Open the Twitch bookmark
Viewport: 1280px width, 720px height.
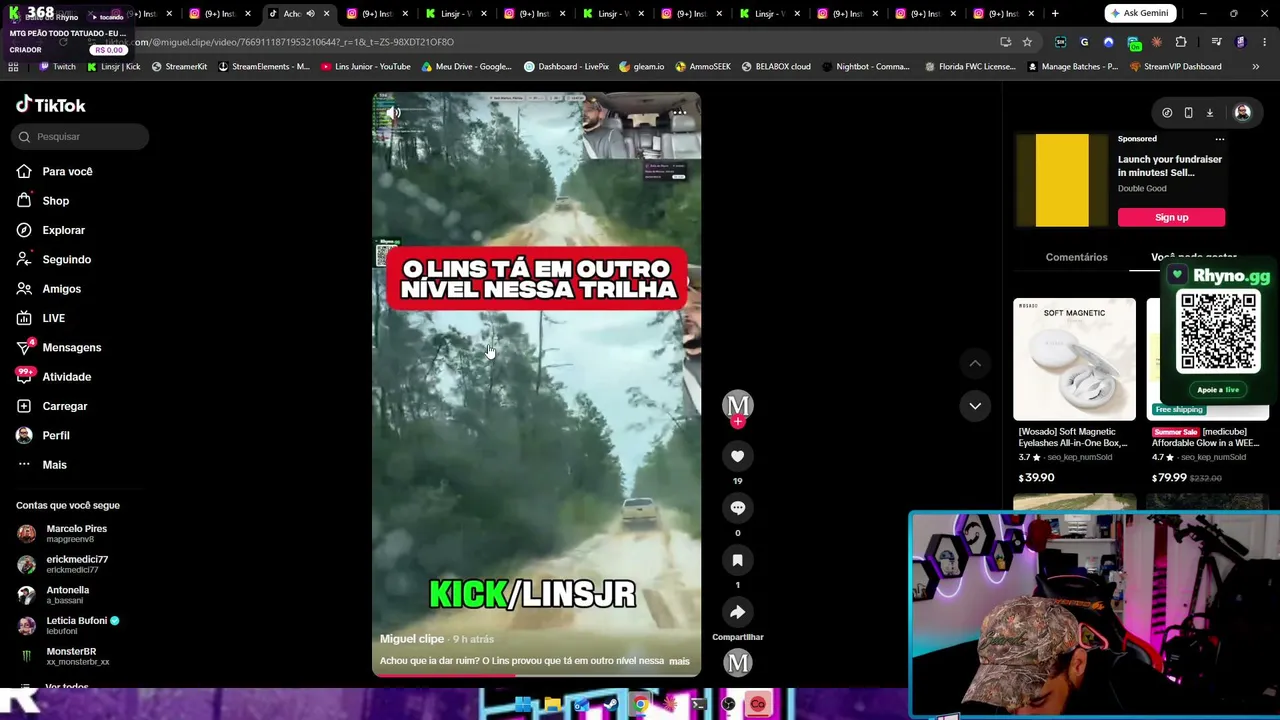click(57, 67)
